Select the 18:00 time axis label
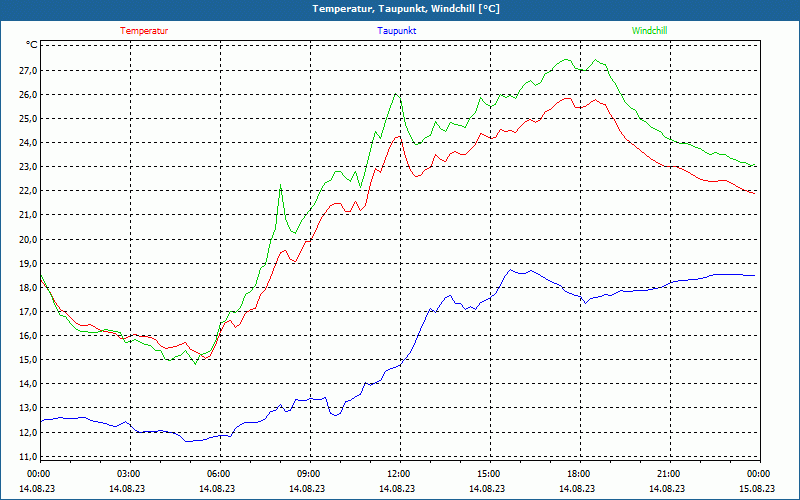Image resolution: width=800 pixels, height=500 pixels. [580, 474]
